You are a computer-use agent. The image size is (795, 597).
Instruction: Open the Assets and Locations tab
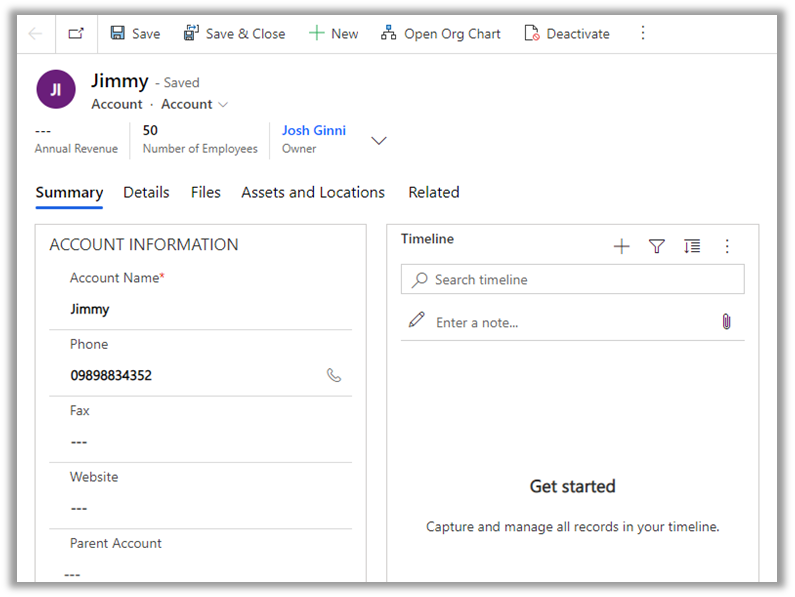[313, 192]
